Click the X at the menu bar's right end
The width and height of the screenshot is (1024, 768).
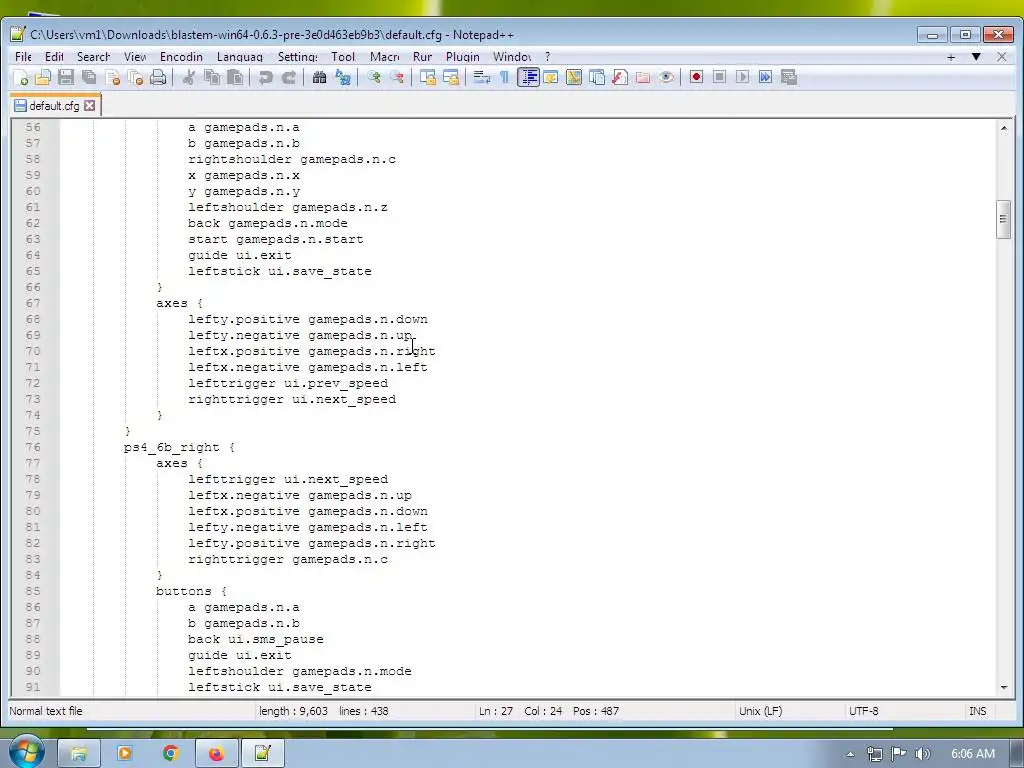(1002, 57)
